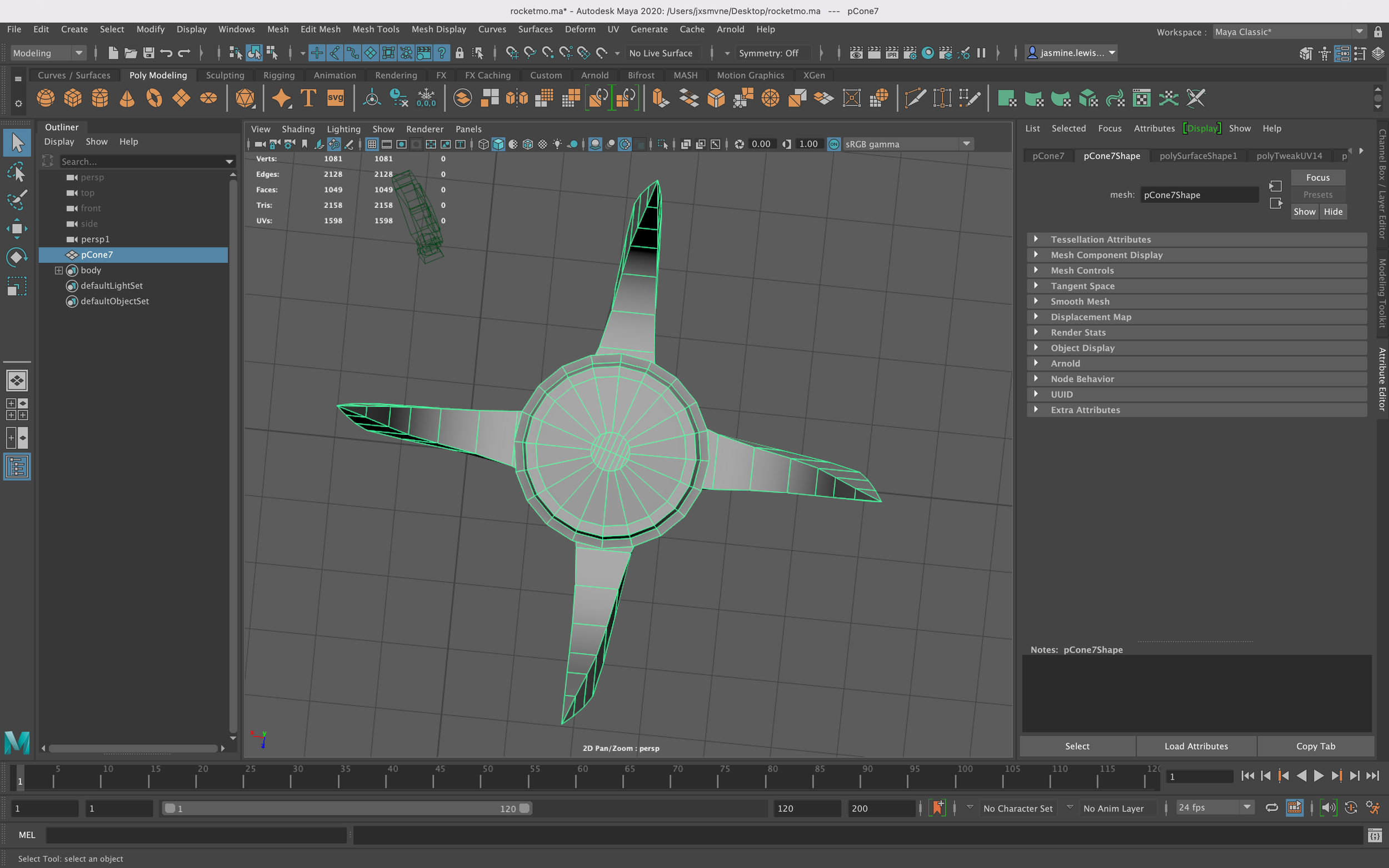The height and width of the screenshot is (868, 1389).
Task: Toggle the auto keyframe button
Action: pos(938,807)
